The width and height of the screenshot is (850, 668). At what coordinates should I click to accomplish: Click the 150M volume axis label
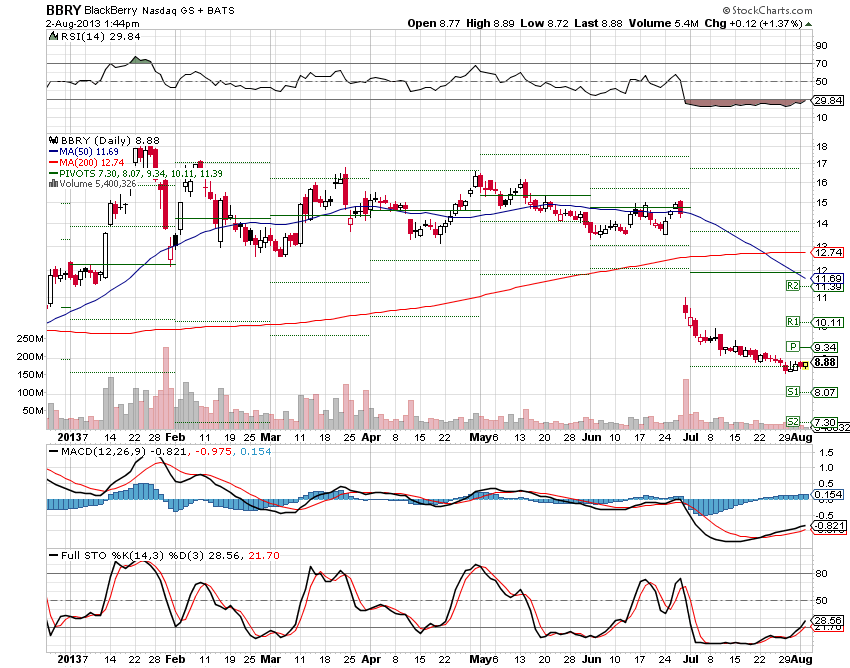(30, 375)
